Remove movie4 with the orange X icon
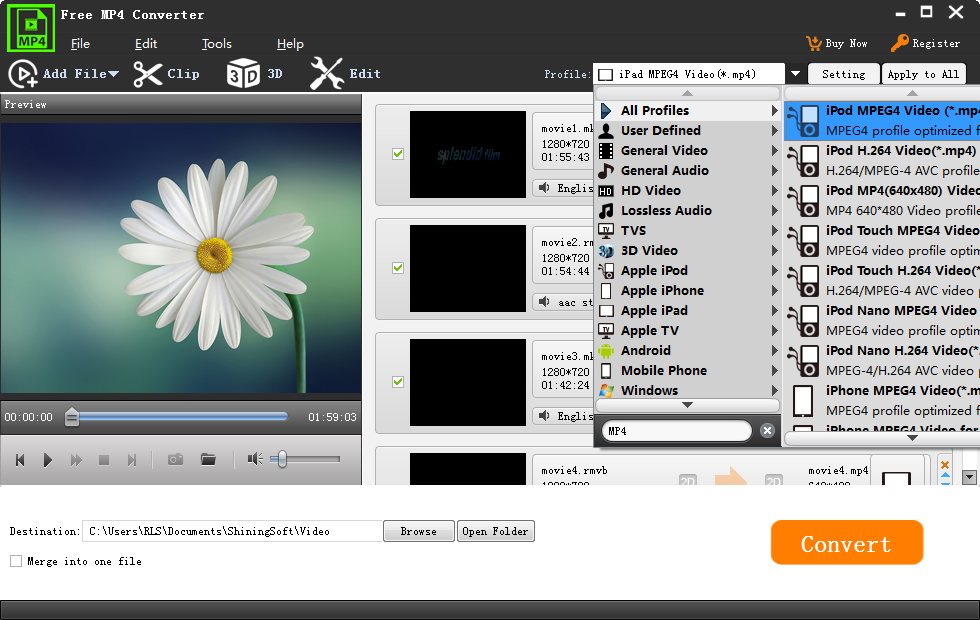 [x=945, y=464]
